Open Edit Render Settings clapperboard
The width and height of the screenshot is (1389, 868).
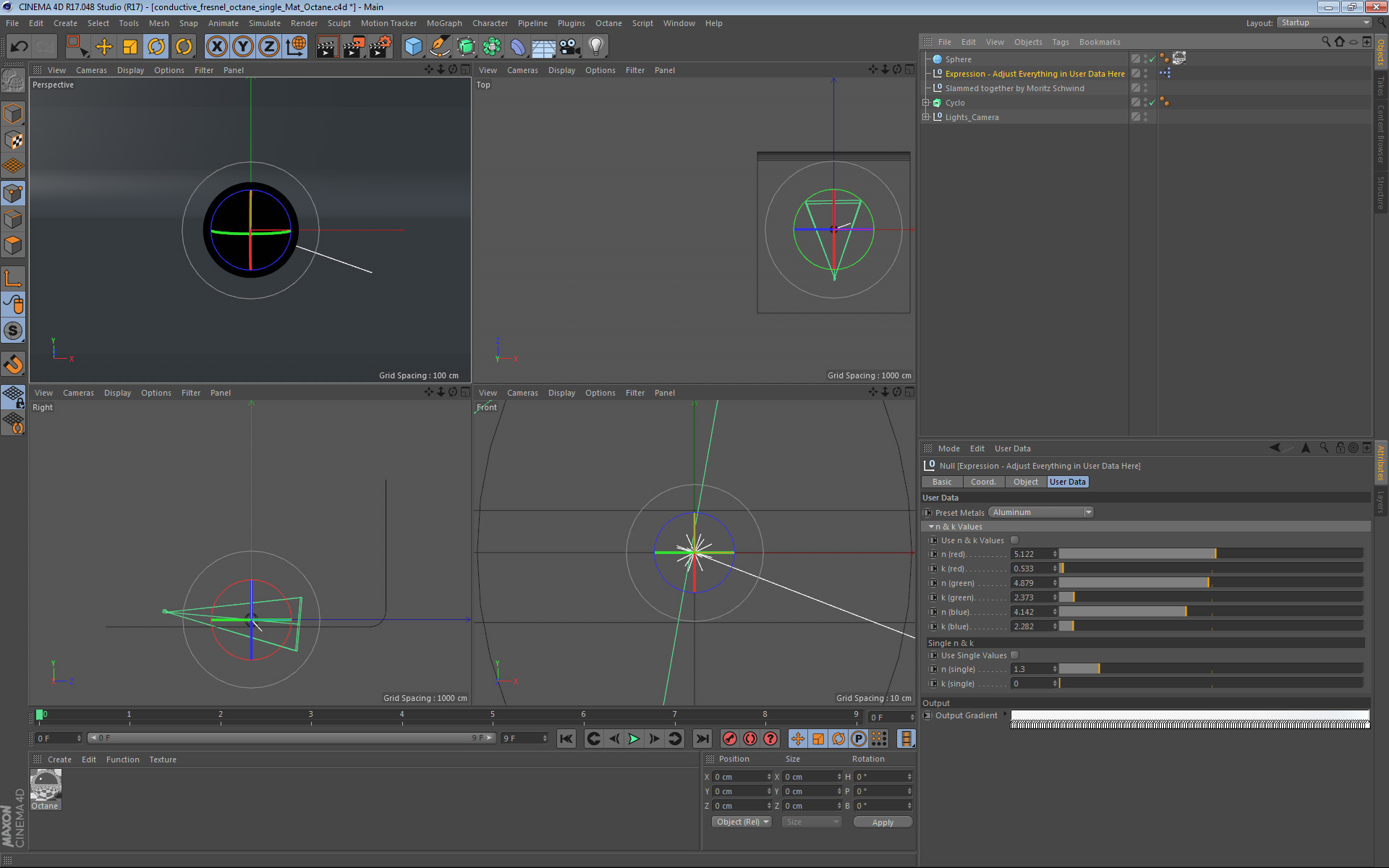coord(379,47)
